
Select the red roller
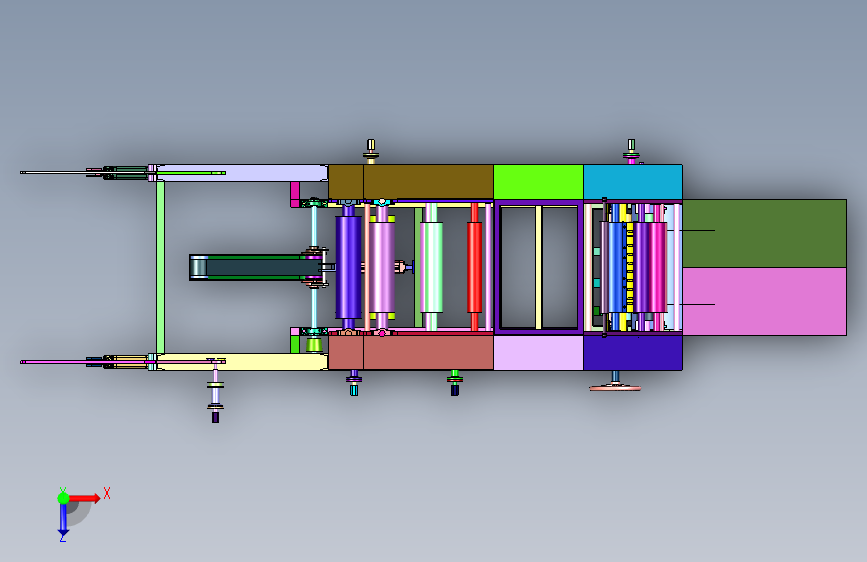coord(474,267)
